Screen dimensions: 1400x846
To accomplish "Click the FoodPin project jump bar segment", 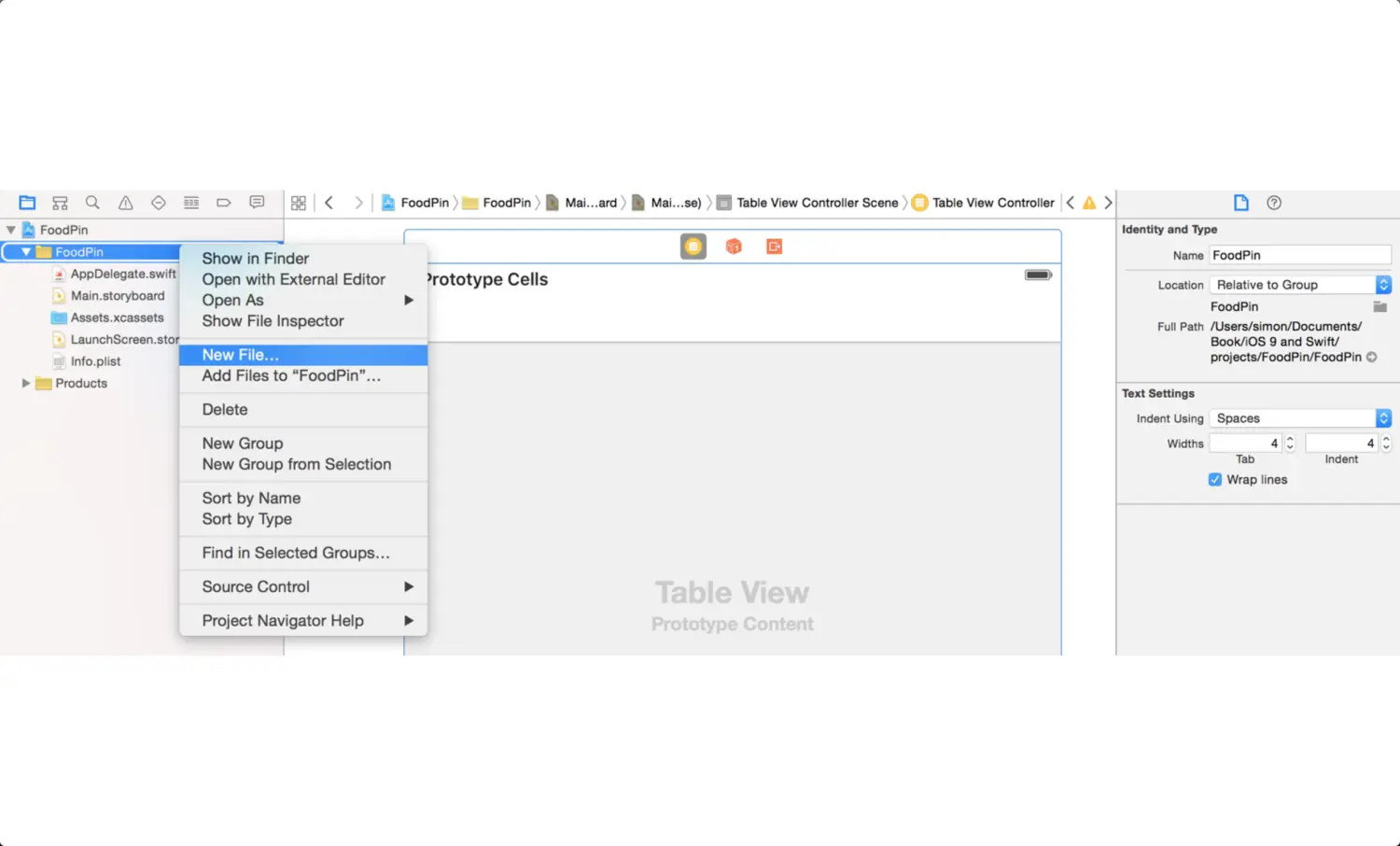I will [x=415, y=203].
